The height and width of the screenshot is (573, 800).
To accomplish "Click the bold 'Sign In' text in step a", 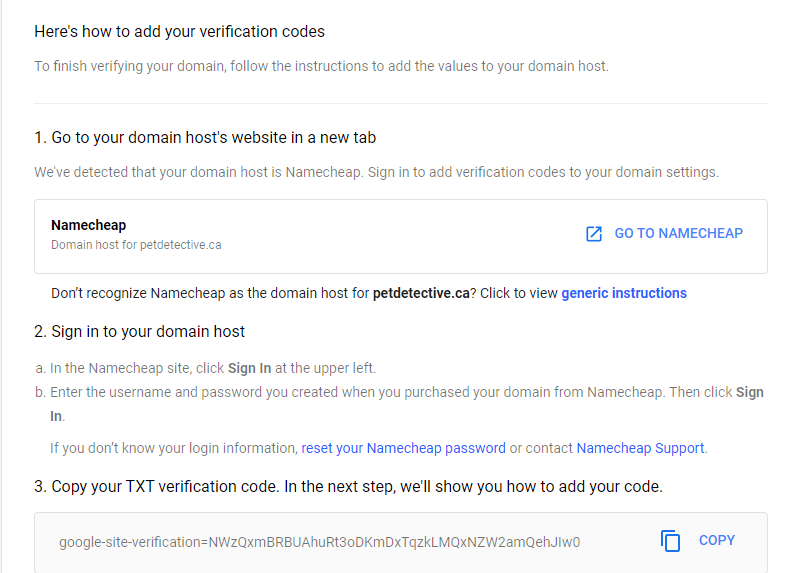I will click(x=249, y=368).
